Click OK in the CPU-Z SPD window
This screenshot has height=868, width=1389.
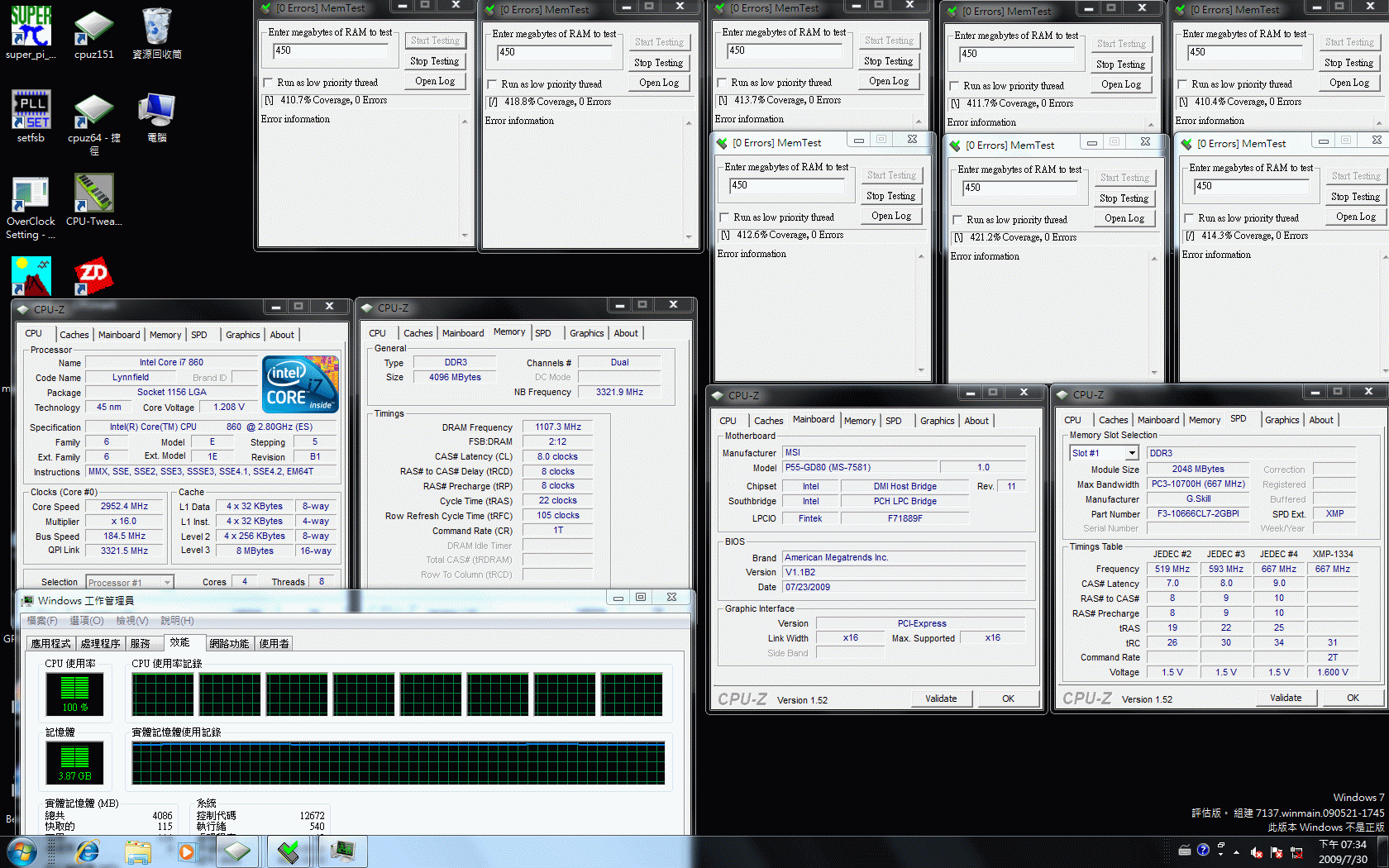tap(1353, 698)
